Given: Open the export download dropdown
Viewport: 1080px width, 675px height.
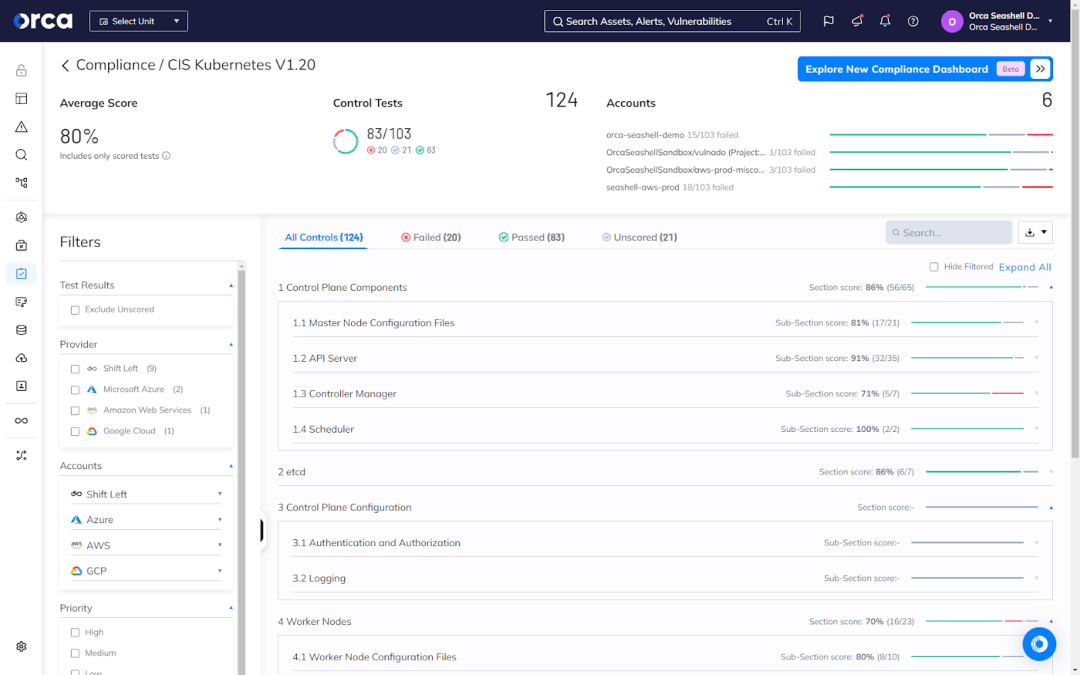Looking at the screenshot, I should click(x=1035, y=233).
